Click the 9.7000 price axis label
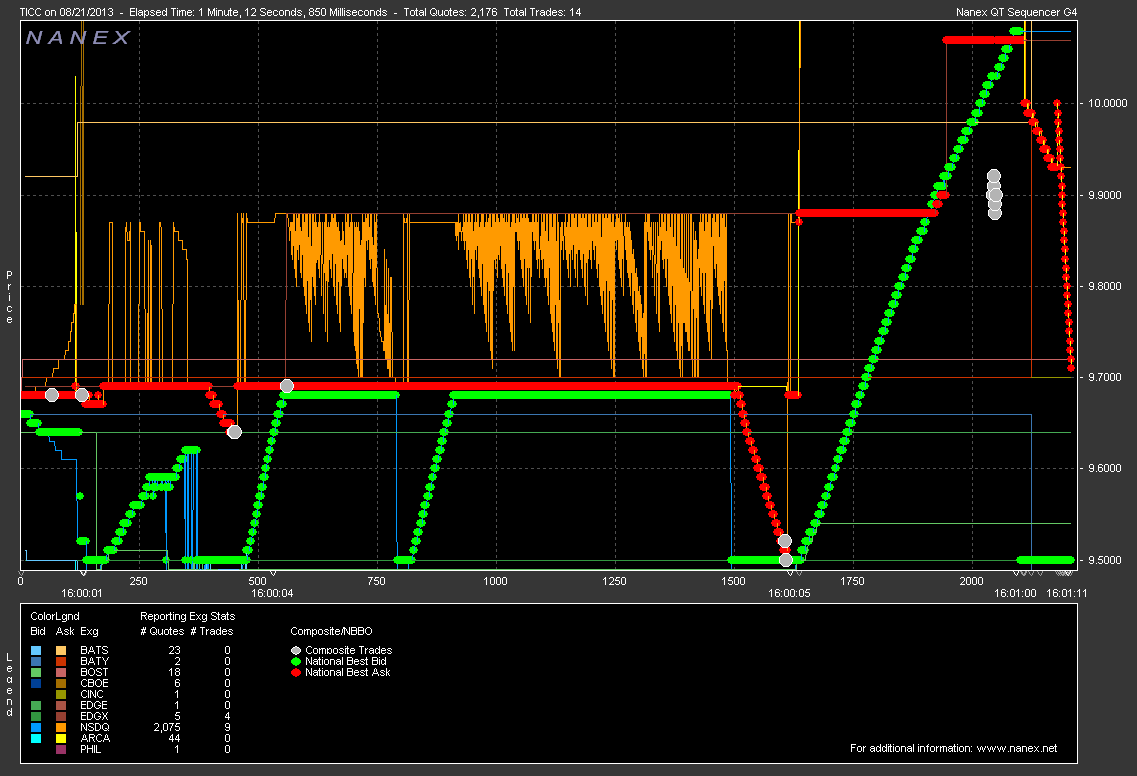This screenshot has height=776, width=1137. click(x=1104, y=378)
